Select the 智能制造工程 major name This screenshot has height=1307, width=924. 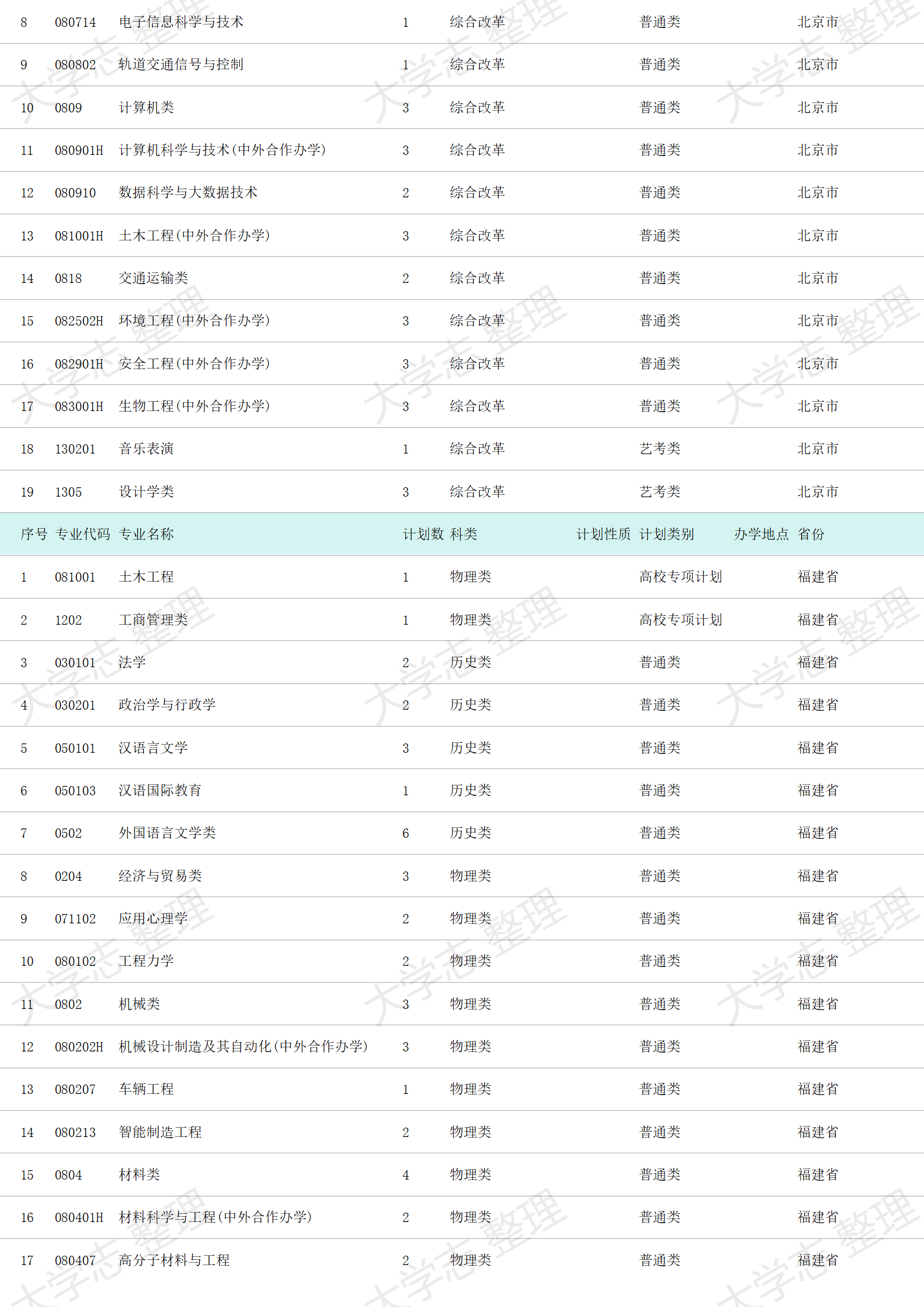pyautogui.click(x=160, y=1132)
